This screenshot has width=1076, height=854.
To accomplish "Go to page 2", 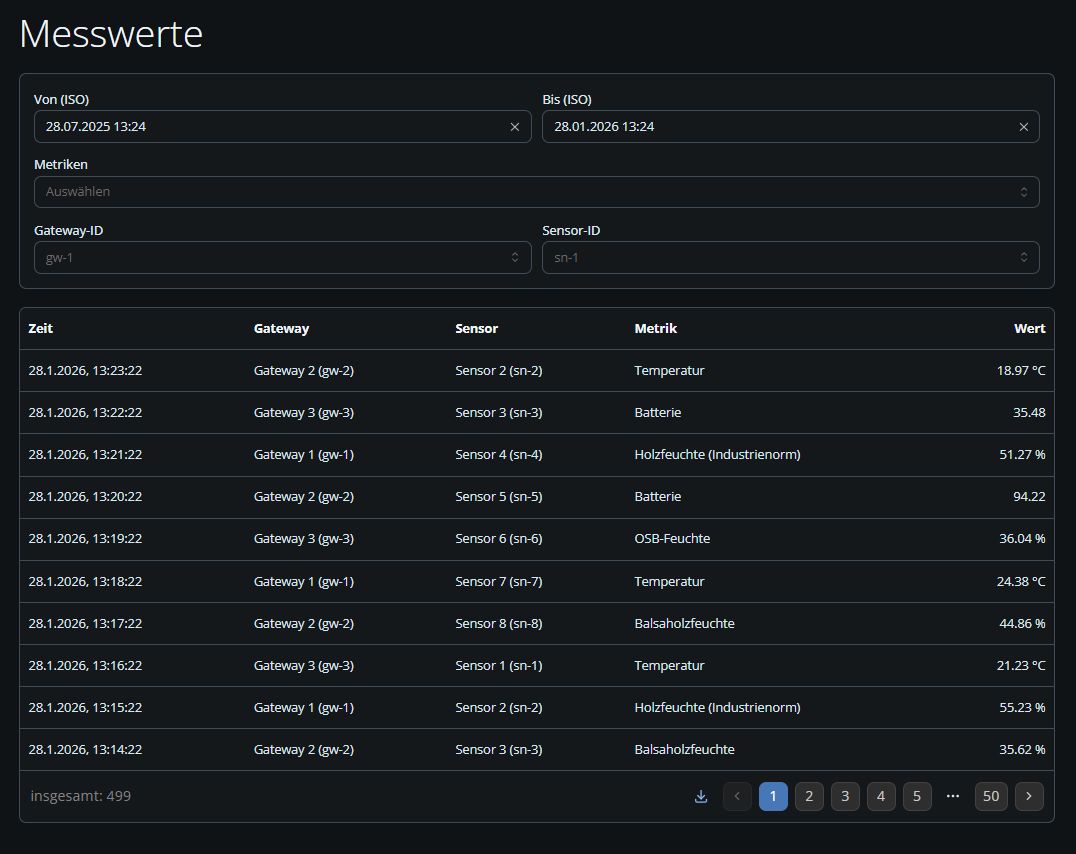I will tap(809, 796).
